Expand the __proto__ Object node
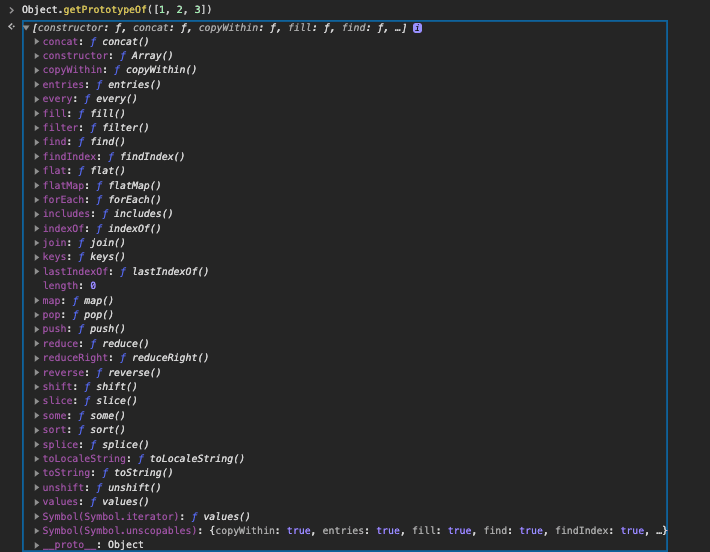The height and width of the screenshot is (552, 710). point(37,545)
